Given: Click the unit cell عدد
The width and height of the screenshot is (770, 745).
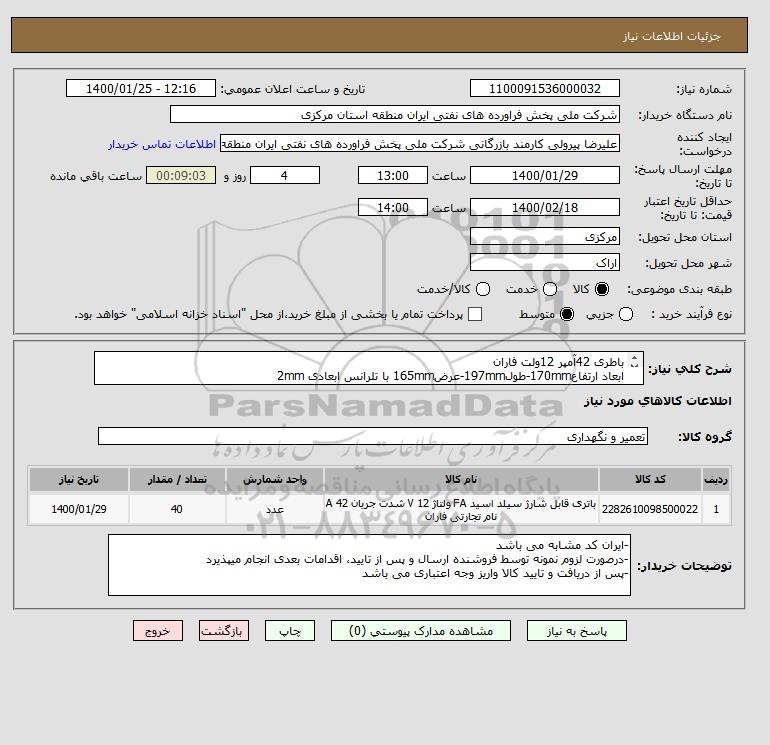Looking at the screenshot, I should (x=275, y=509).
